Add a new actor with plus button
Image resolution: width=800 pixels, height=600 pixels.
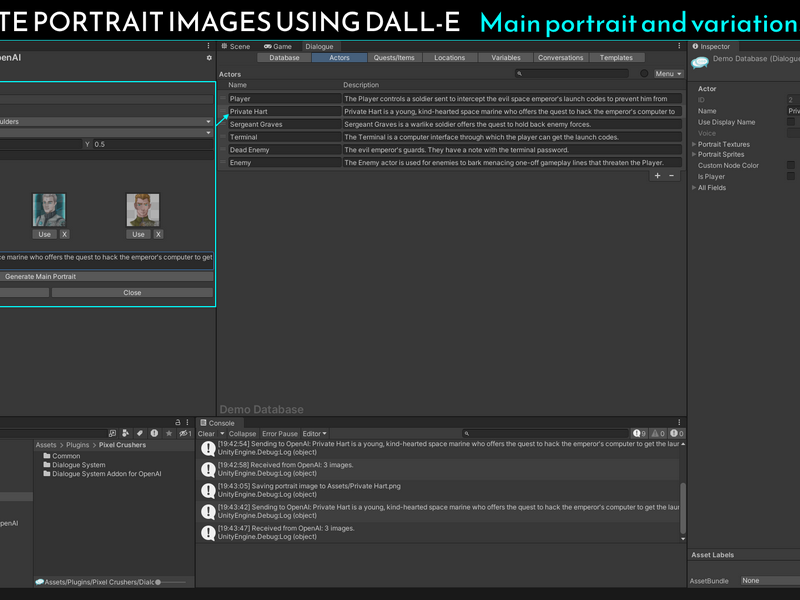point(657,176)
